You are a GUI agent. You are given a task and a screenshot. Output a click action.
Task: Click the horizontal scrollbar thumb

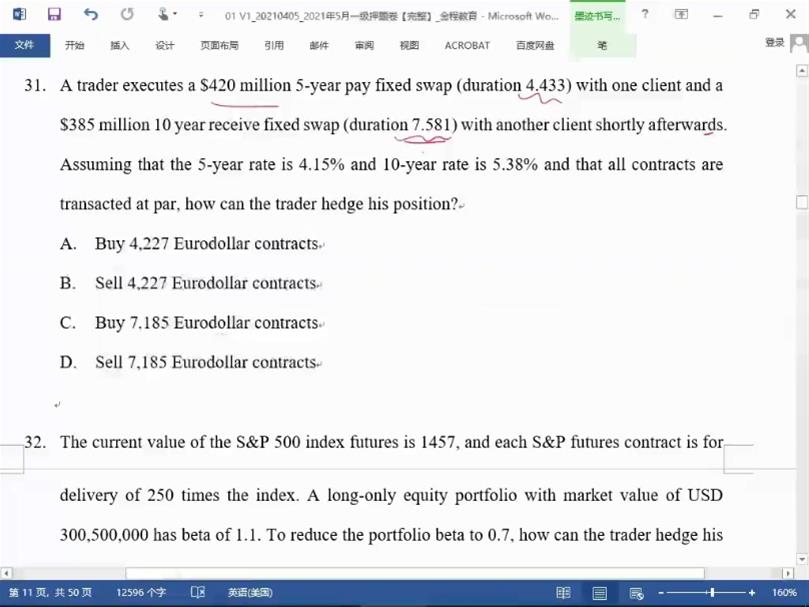pyautogui.click(x=415, y=573)
